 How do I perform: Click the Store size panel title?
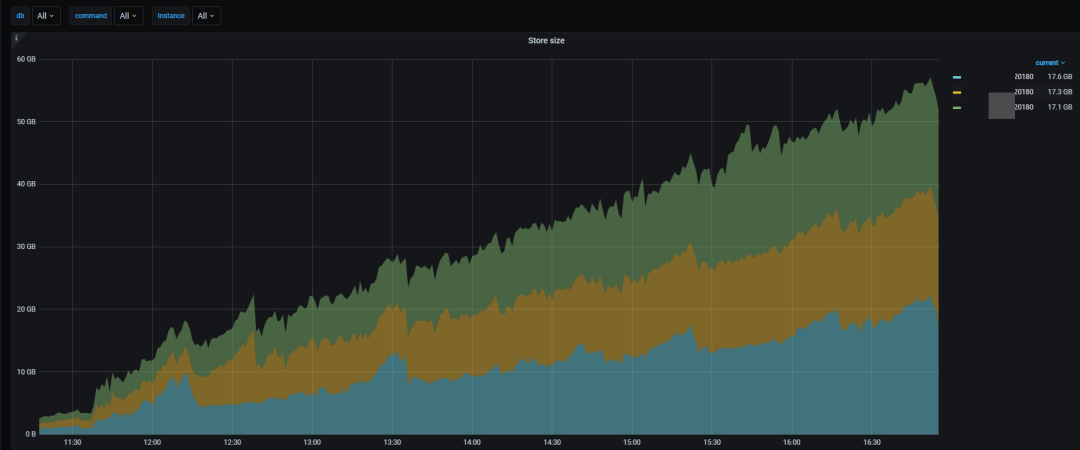pos(546,41)
